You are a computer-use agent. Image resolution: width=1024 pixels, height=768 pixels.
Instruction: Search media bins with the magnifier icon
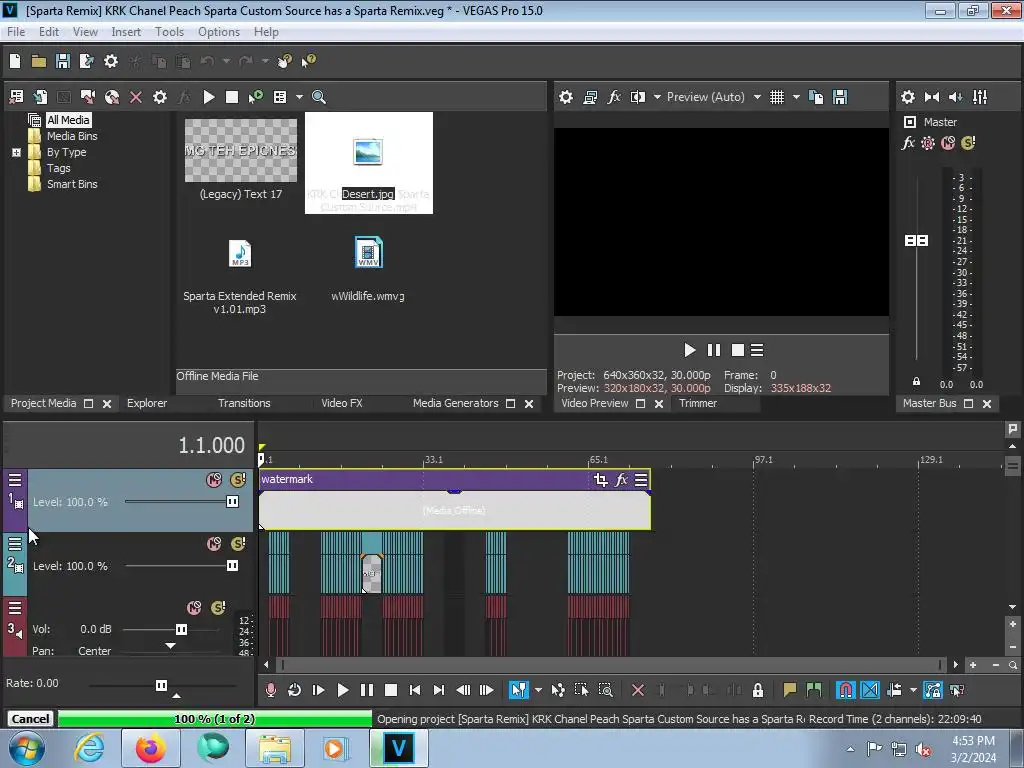(x=319, y=97)
